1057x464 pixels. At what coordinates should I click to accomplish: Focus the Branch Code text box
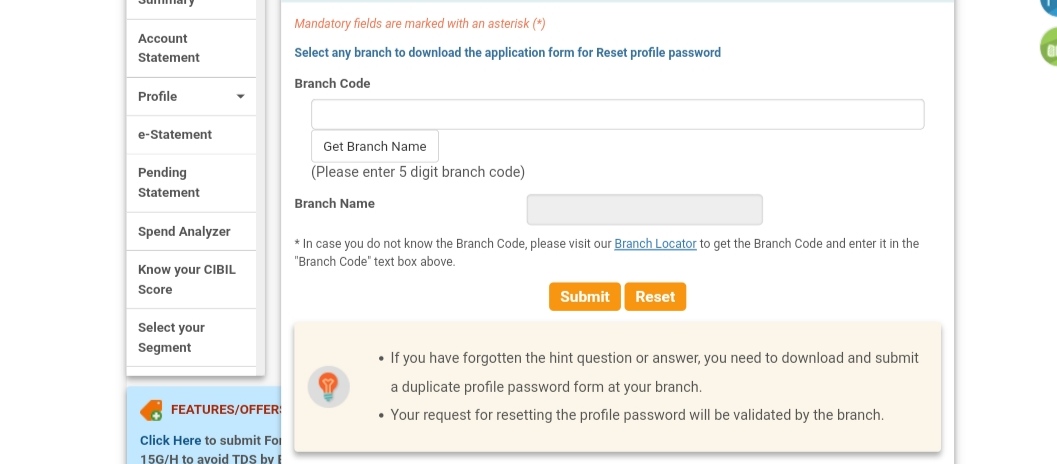coord(617,114)
